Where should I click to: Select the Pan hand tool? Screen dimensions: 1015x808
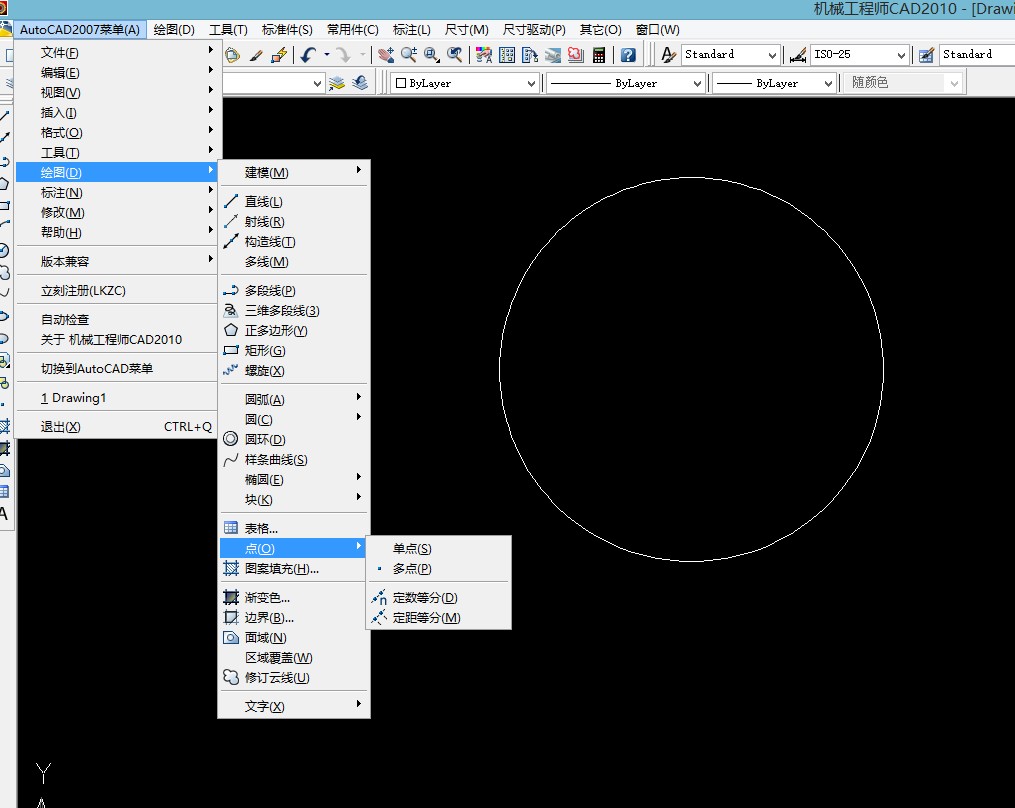(x=386, y=56)
